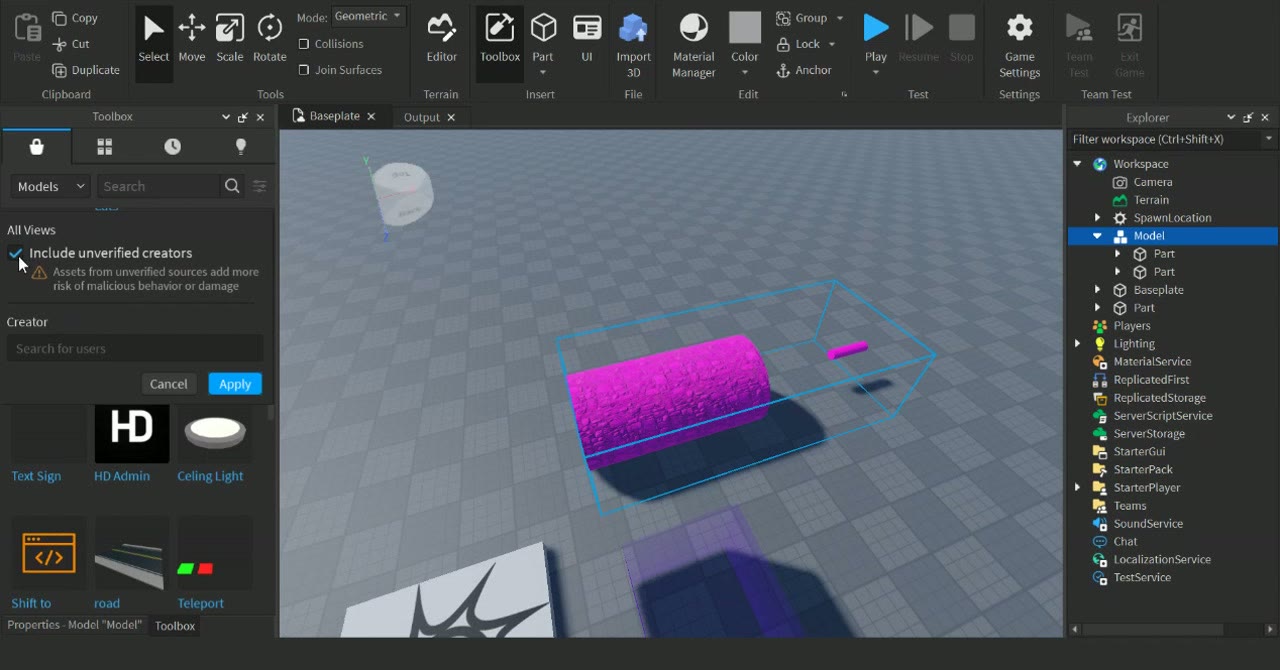Open the Toolbox Creations lightbulb tab

(x=240, y=147)
